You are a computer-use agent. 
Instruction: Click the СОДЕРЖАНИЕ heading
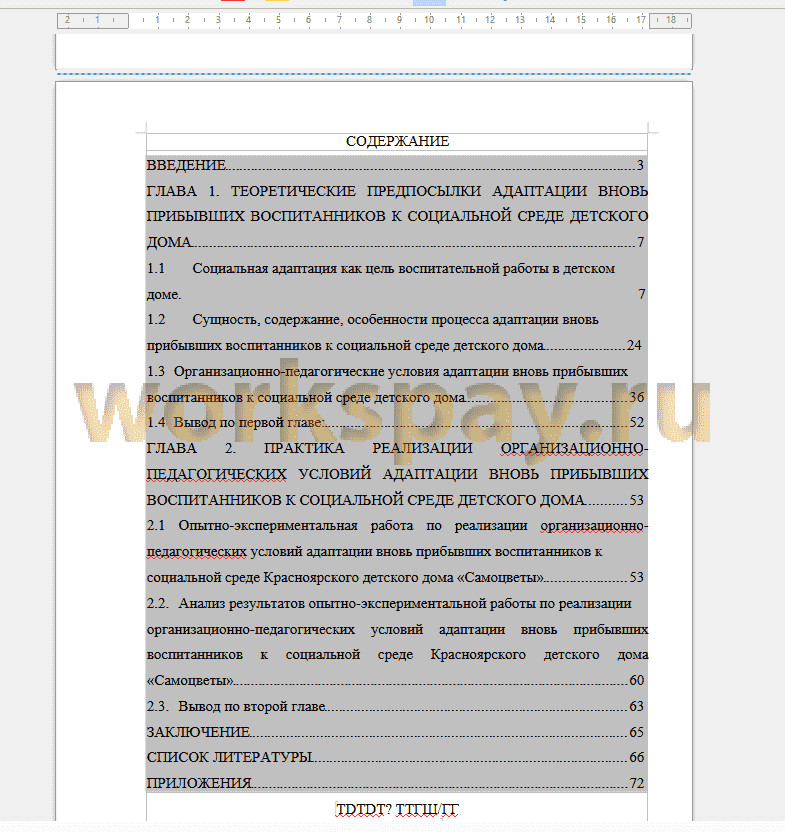(398, 141)
